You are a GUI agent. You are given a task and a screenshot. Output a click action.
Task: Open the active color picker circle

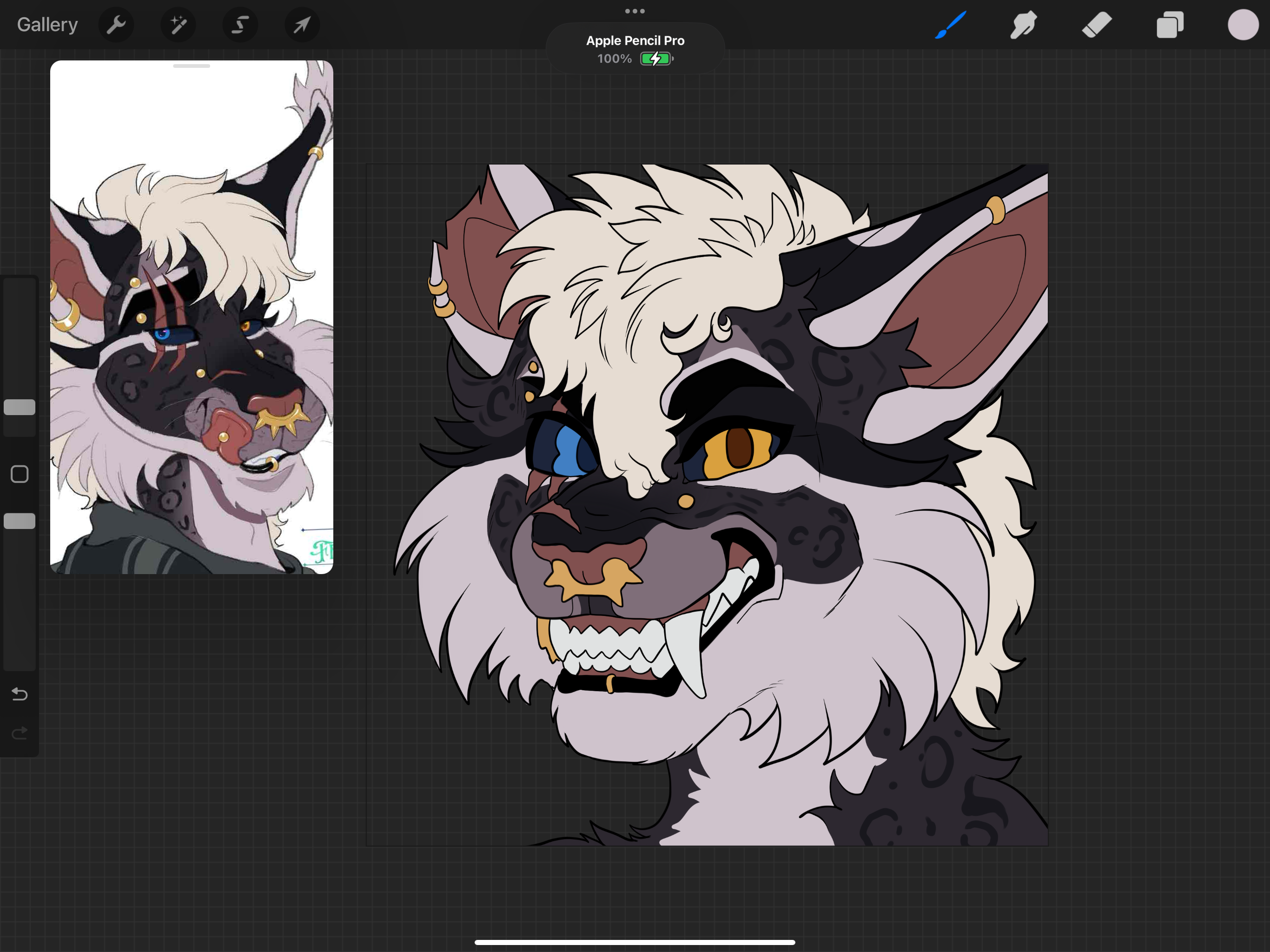click(1243, 25)
